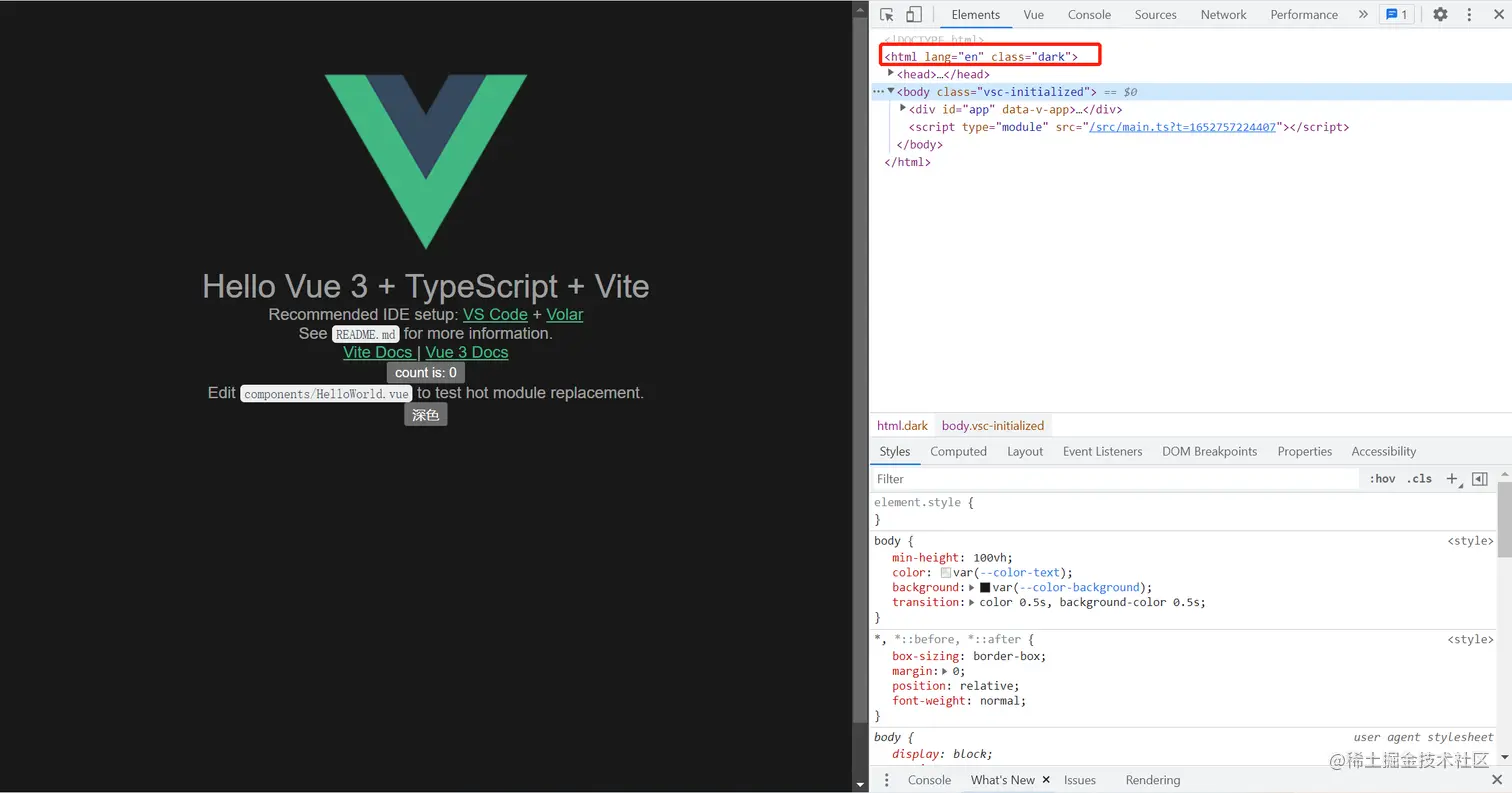Open the background color swatch picker
Screen dimensions: 1512x793
tap(985, 588)
